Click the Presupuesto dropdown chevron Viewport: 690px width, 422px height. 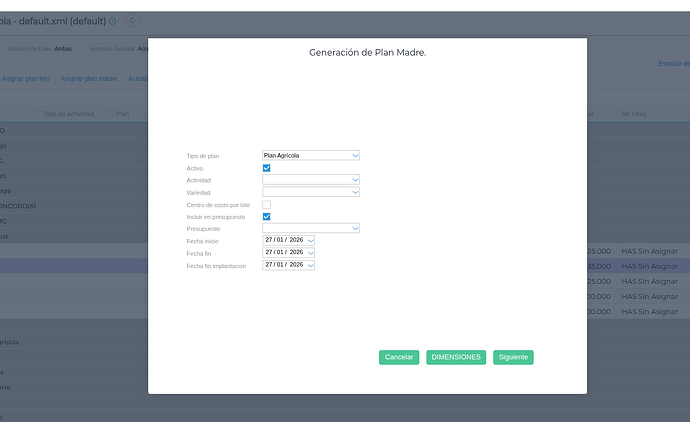click(355, 228)
